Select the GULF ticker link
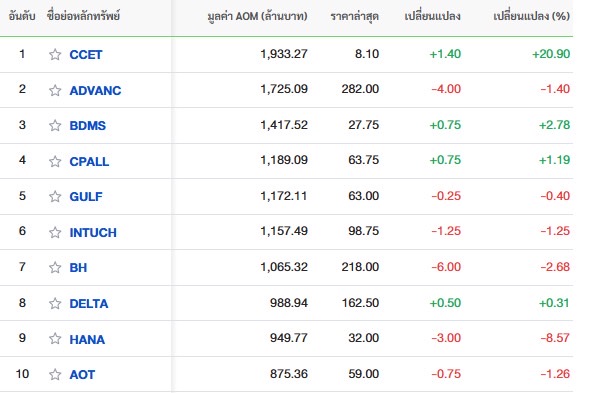The image size is (590, 393). (86, 196)
